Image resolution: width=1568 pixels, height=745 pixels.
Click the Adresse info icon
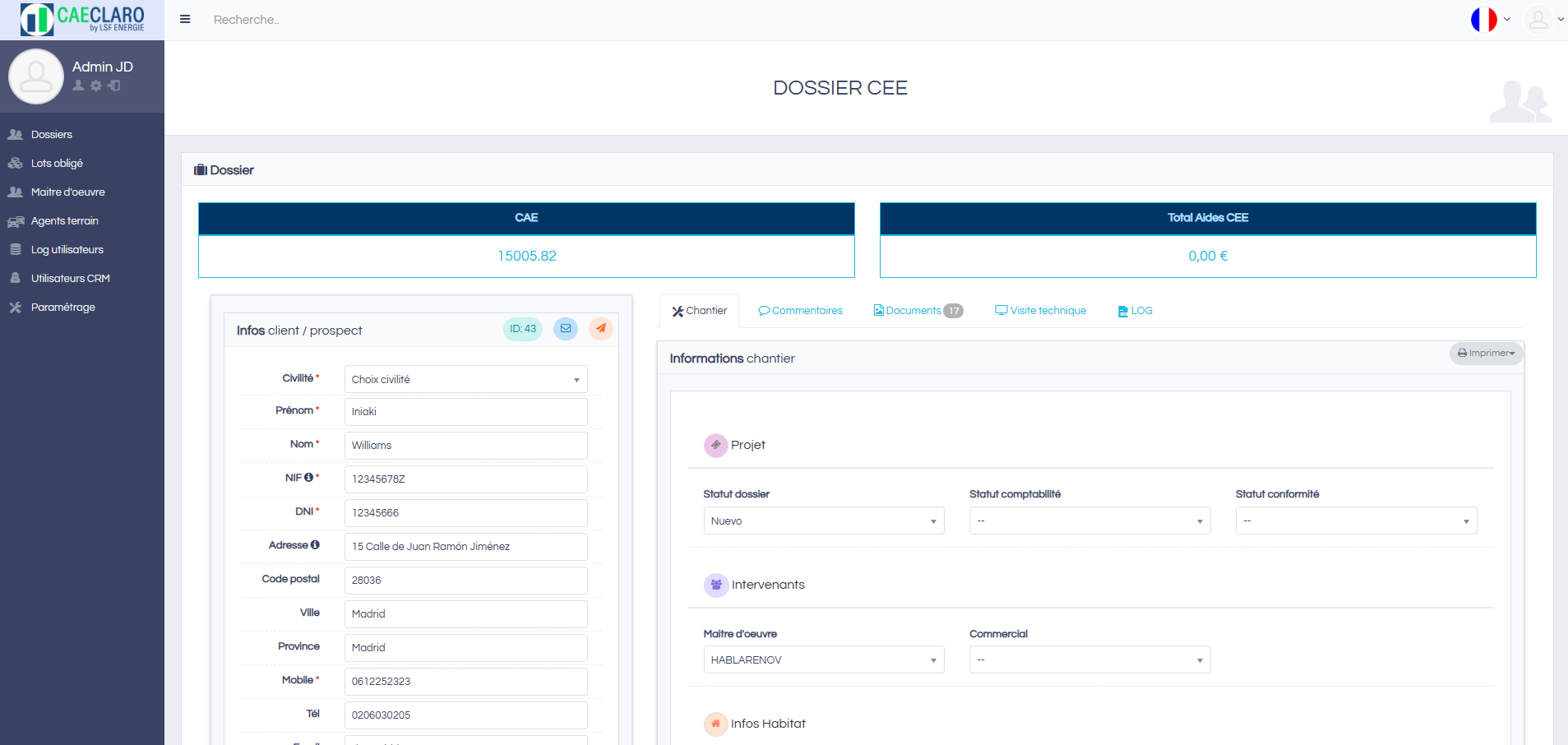coord(315,545)
